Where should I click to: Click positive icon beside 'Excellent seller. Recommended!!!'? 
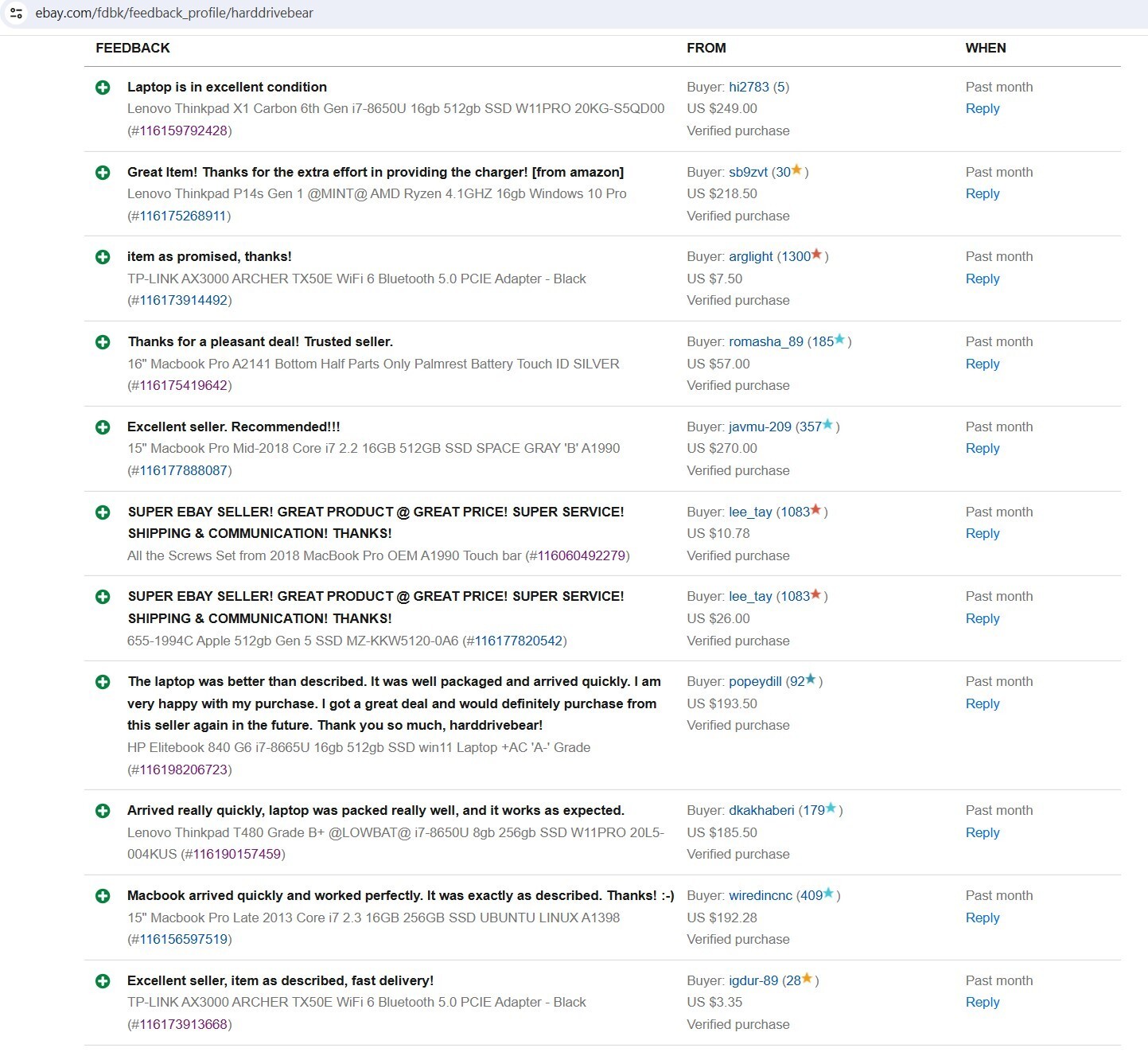tap(103, 427)
